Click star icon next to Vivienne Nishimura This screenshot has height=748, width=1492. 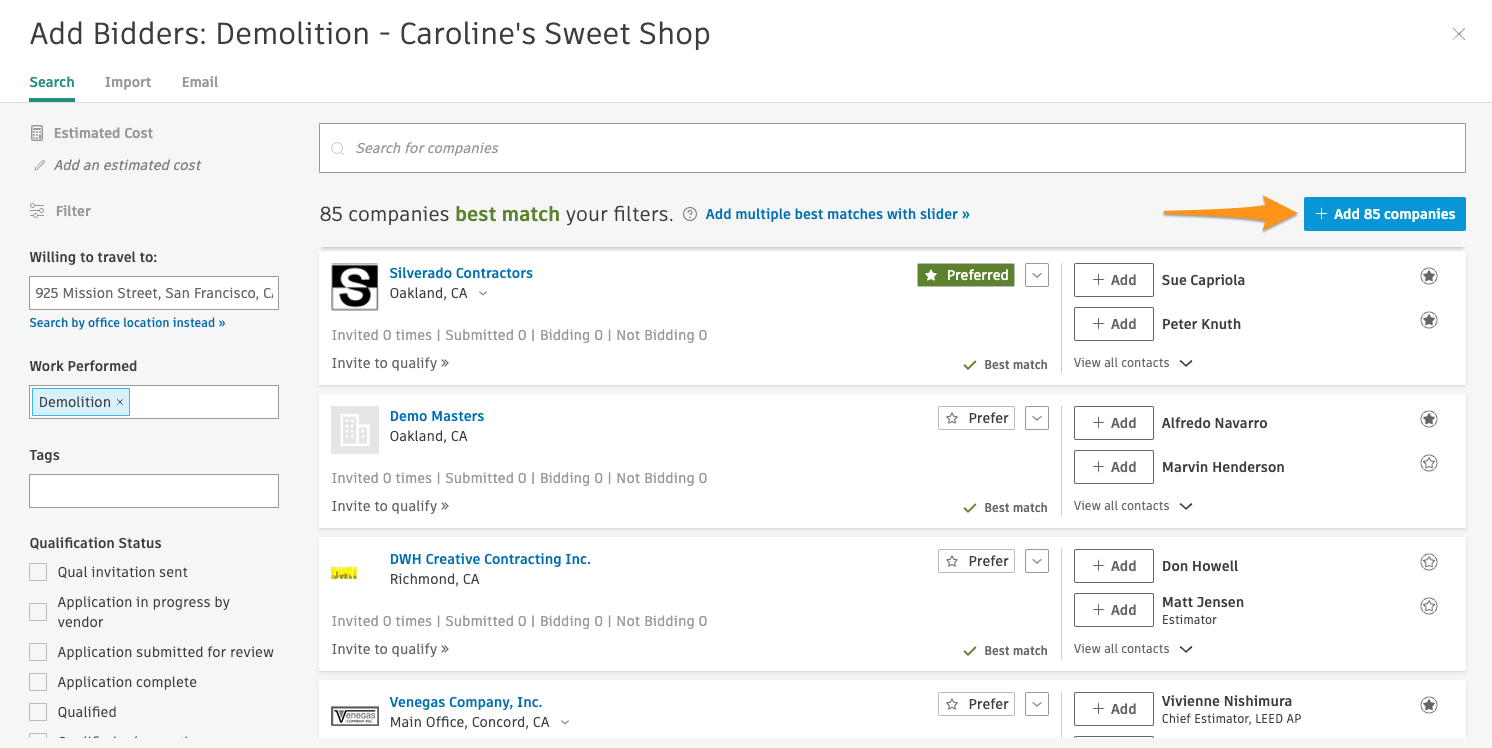[x=1429, y=705]
